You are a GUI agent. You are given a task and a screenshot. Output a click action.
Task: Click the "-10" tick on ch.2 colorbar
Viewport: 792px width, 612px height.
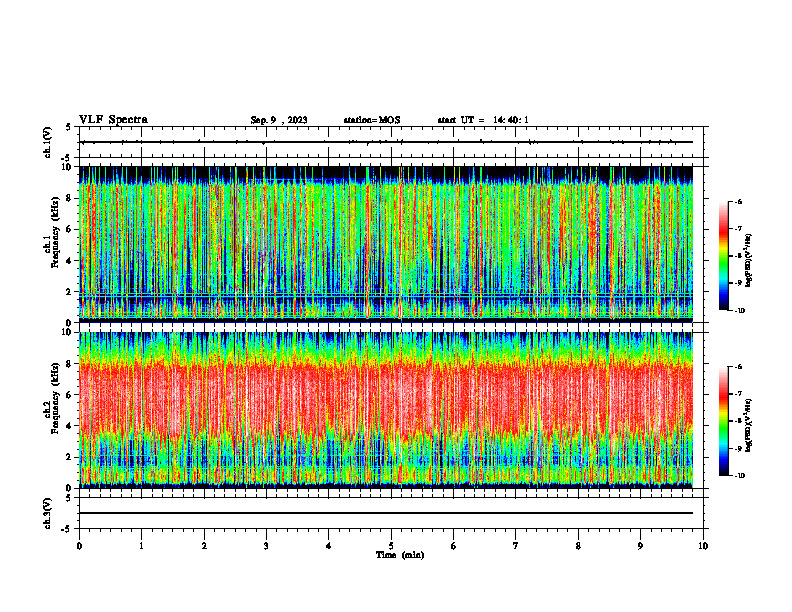(739, 476)
